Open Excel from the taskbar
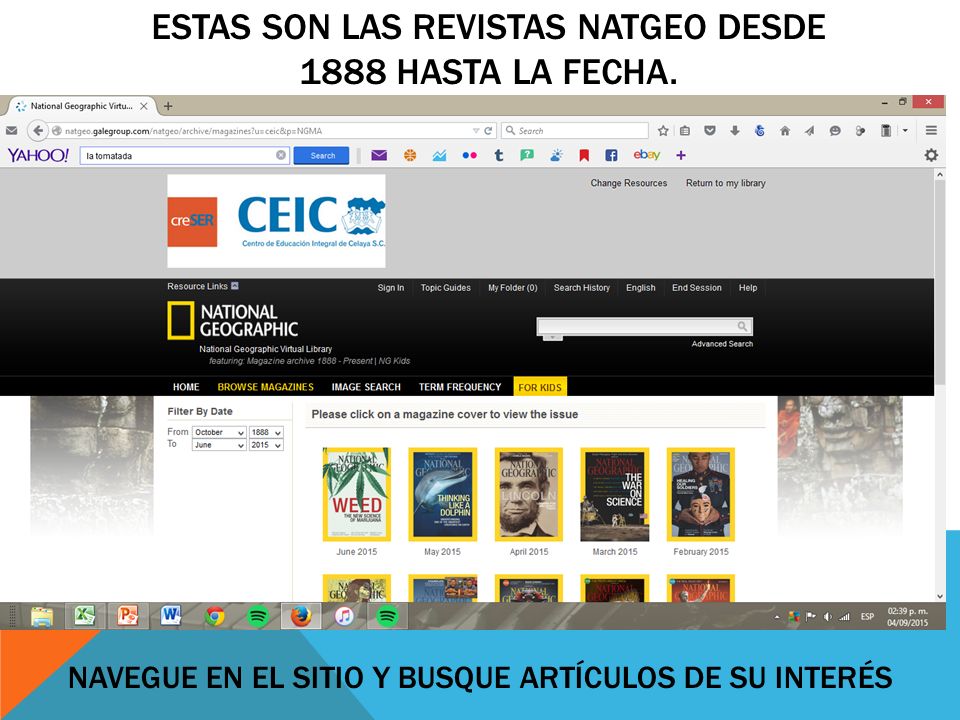This screenshot has height=720, width=960. coord(84,616)
